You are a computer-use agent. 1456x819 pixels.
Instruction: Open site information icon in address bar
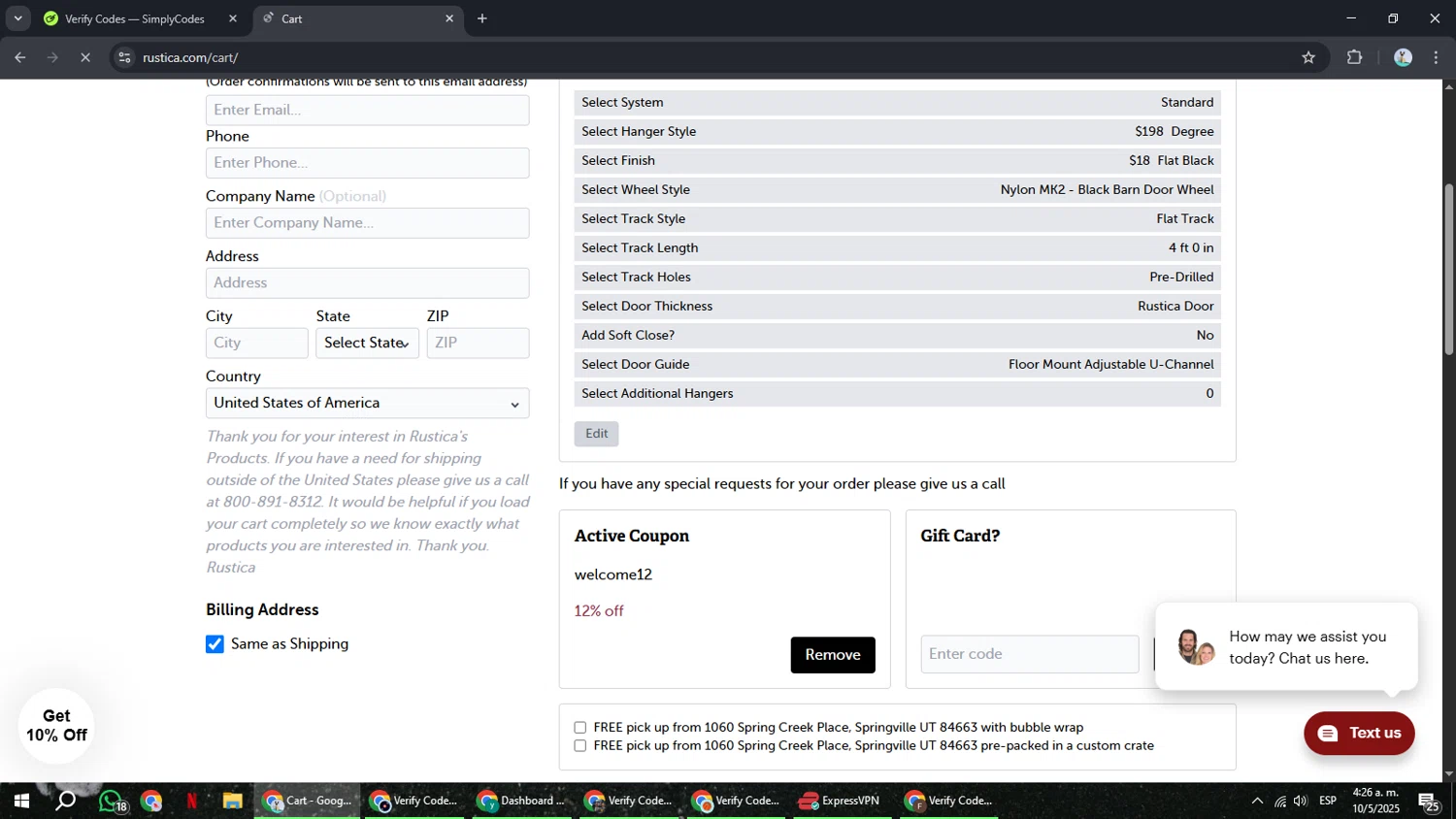pos(124,57)
